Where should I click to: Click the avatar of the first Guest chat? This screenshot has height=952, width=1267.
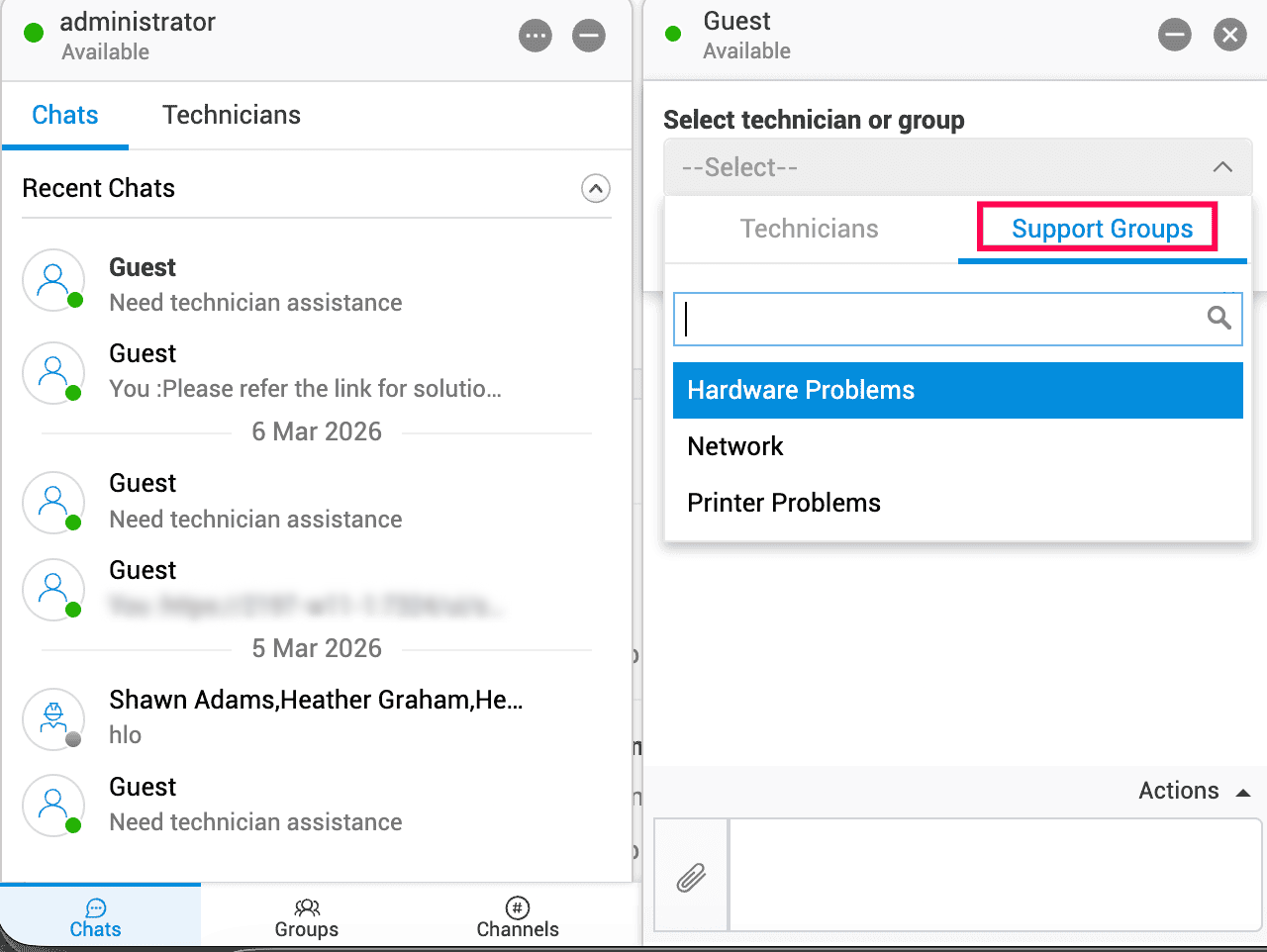(x=53, y=280)
